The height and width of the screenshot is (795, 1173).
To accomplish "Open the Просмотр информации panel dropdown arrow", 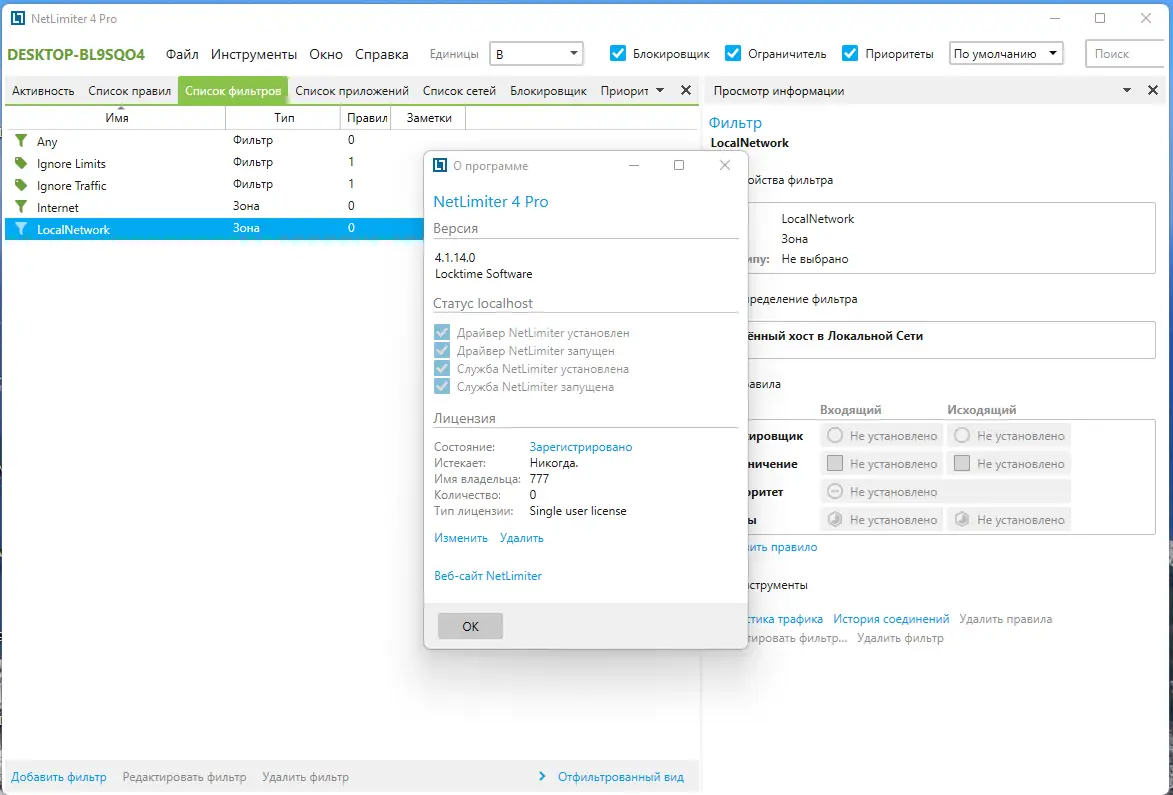I will coord(1127,90).
